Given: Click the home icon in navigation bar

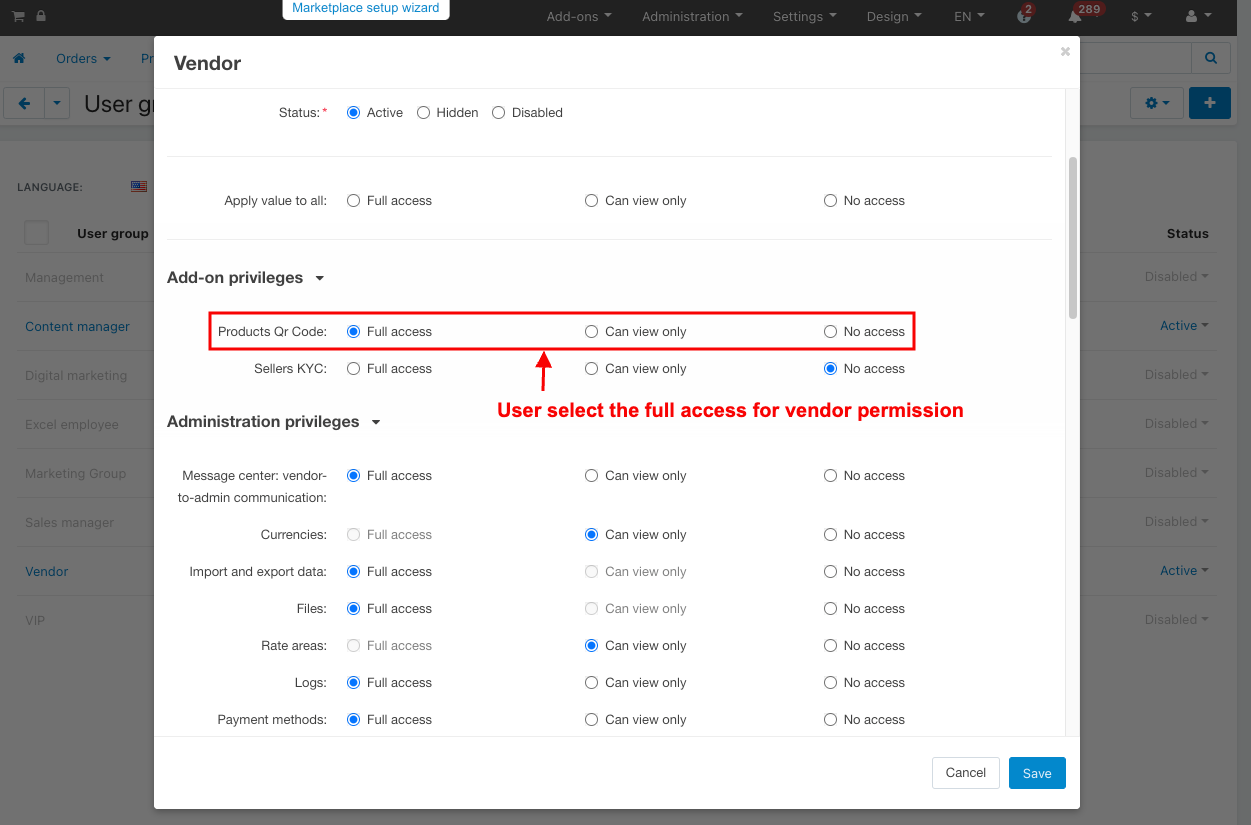Looking at the screenshot, I should [19, 59].
